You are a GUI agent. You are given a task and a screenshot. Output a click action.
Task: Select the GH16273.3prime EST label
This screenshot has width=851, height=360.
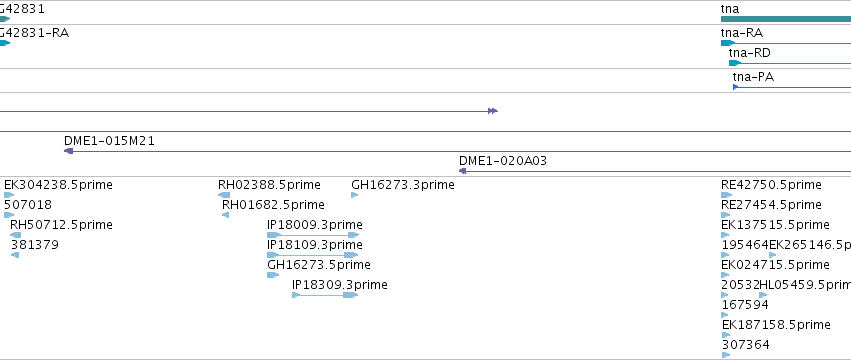coord(403,185)
